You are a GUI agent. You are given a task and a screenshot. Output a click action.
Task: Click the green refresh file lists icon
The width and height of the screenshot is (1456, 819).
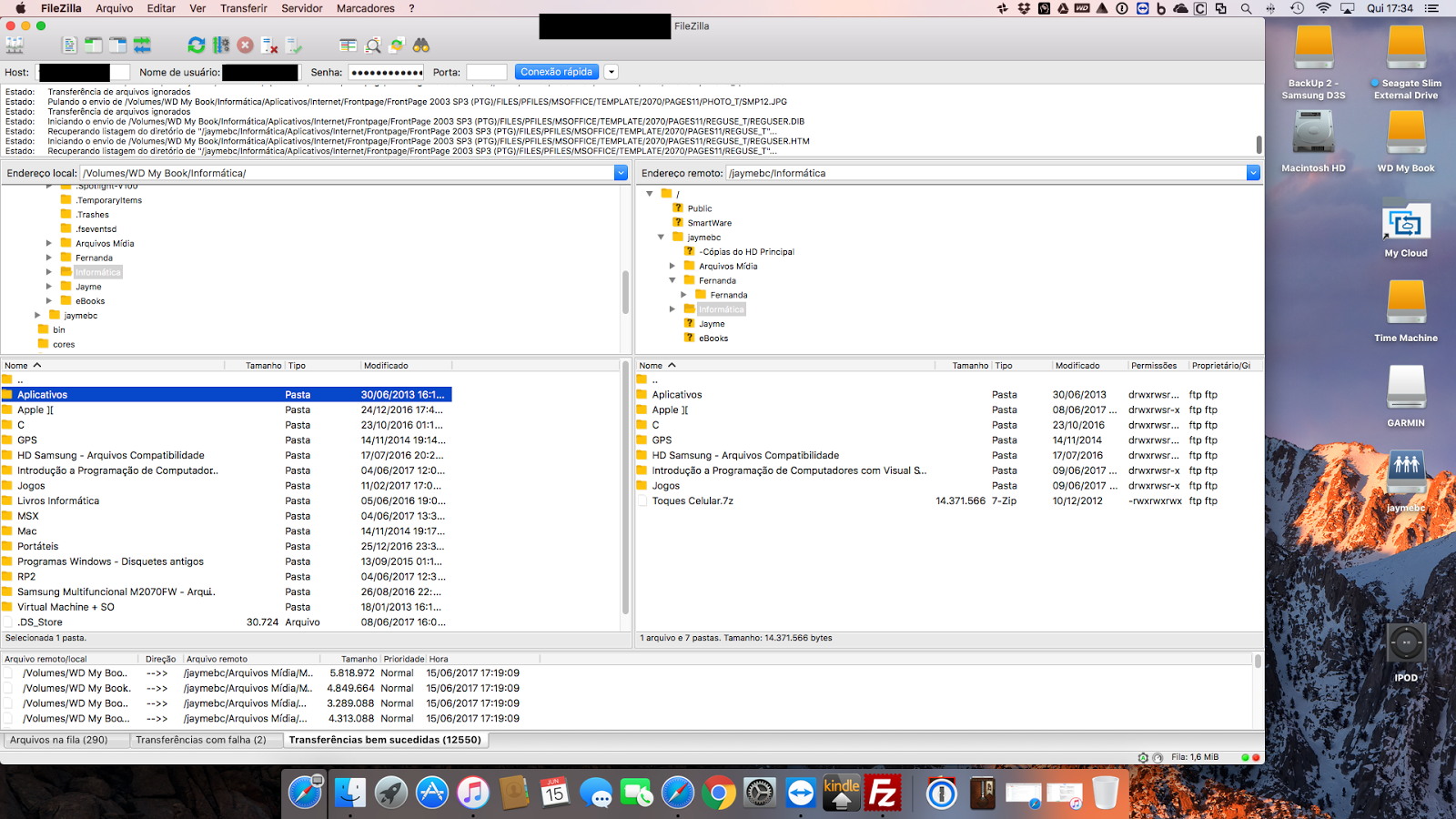pos(196,45)
